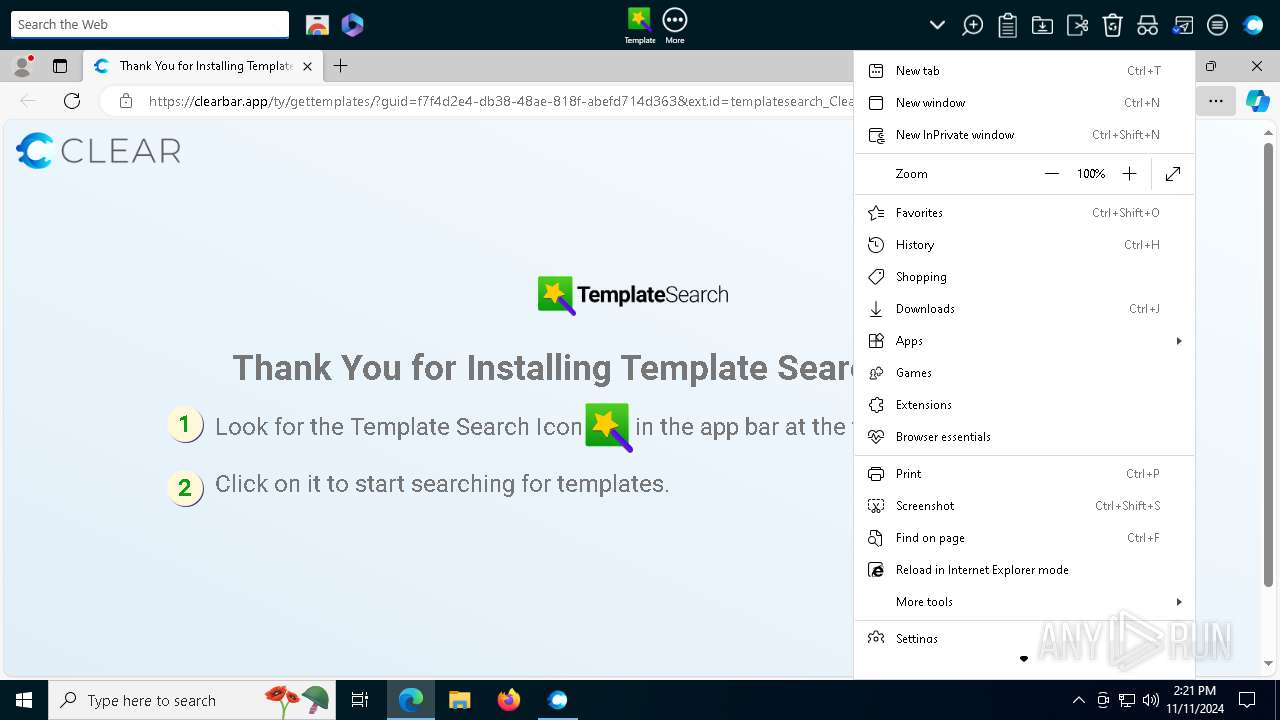Enter full screen via zoom expand icon
Screen dimensions: 1280x720
(1173, 174)
